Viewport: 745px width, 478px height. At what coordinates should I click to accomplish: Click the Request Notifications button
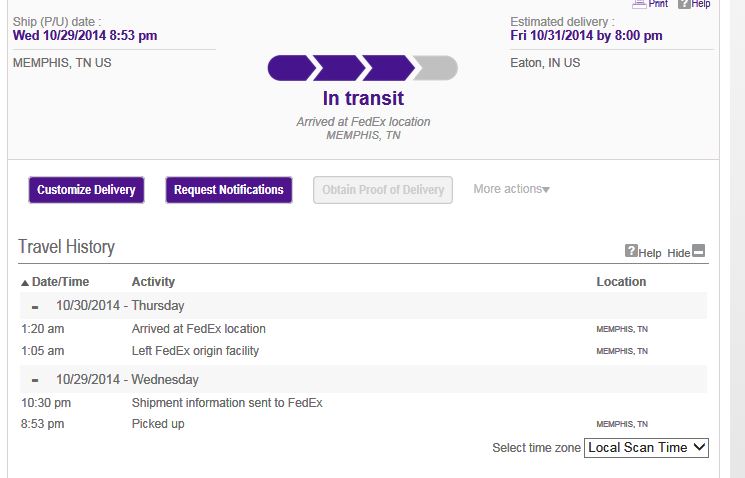(229, 190)
